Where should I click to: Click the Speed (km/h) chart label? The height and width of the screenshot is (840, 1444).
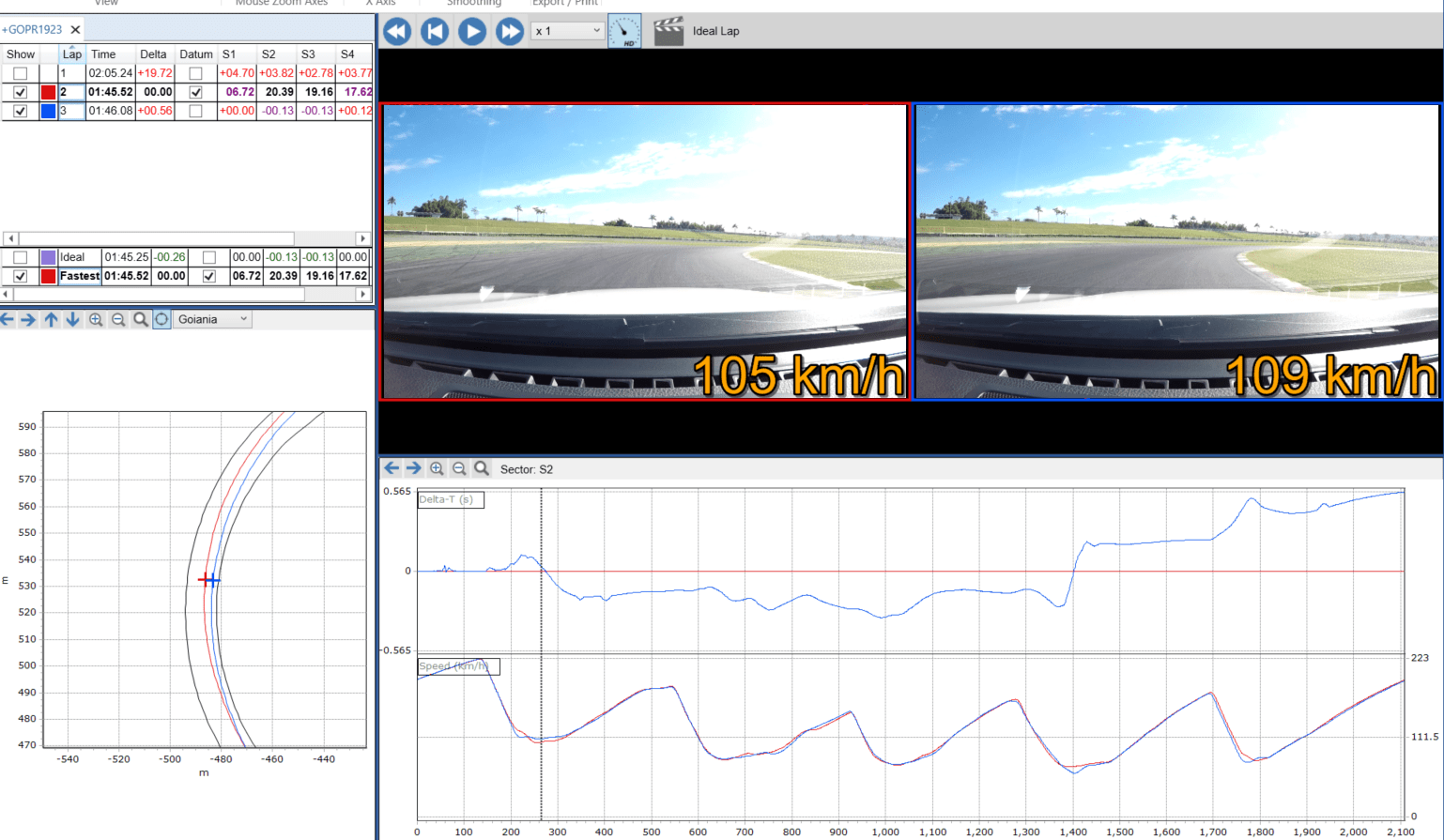coord(458,666)
